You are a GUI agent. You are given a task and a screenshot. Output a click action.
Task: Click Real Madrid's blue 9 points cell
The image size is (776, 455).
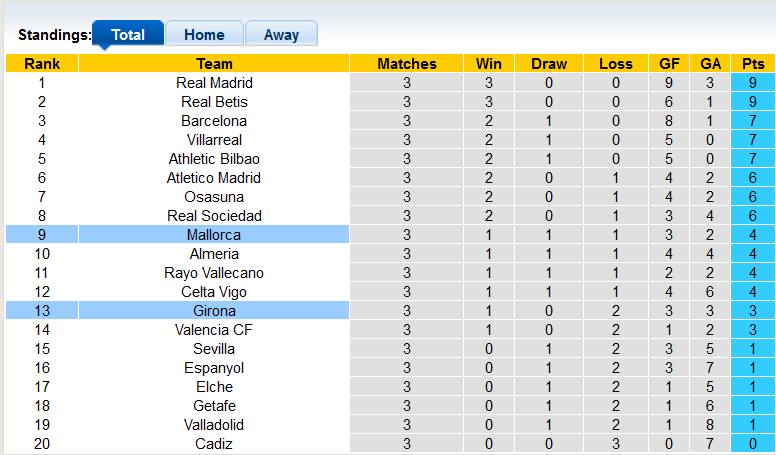pos(753,83)
